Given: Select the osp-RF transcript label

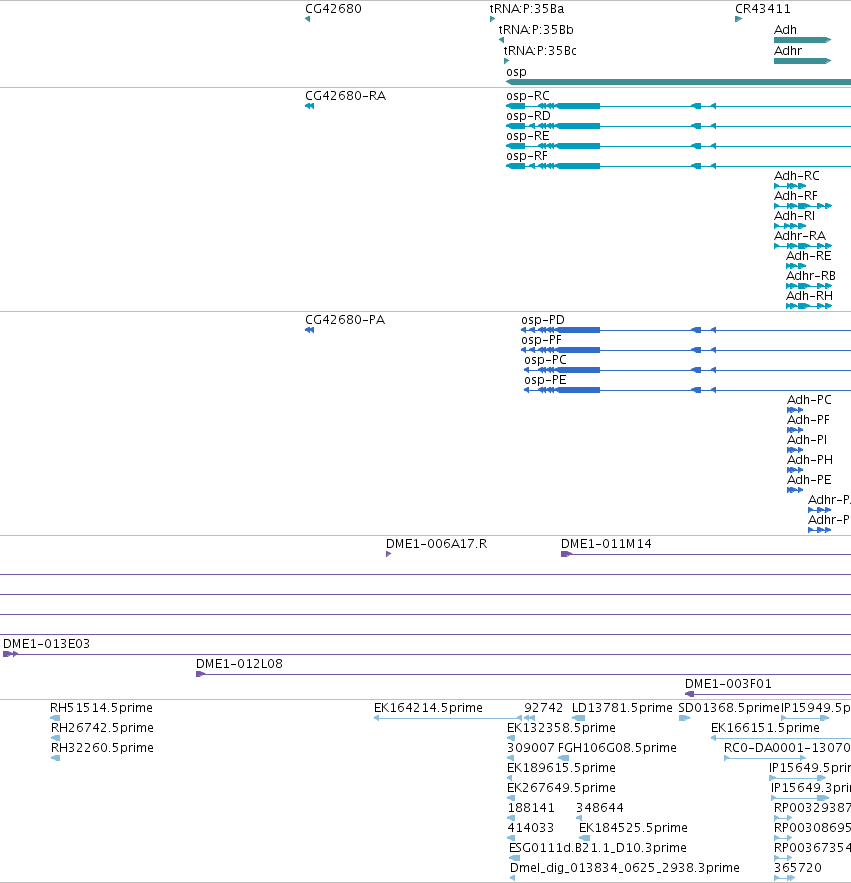Looking at the screenshot, I should [527, 156].
